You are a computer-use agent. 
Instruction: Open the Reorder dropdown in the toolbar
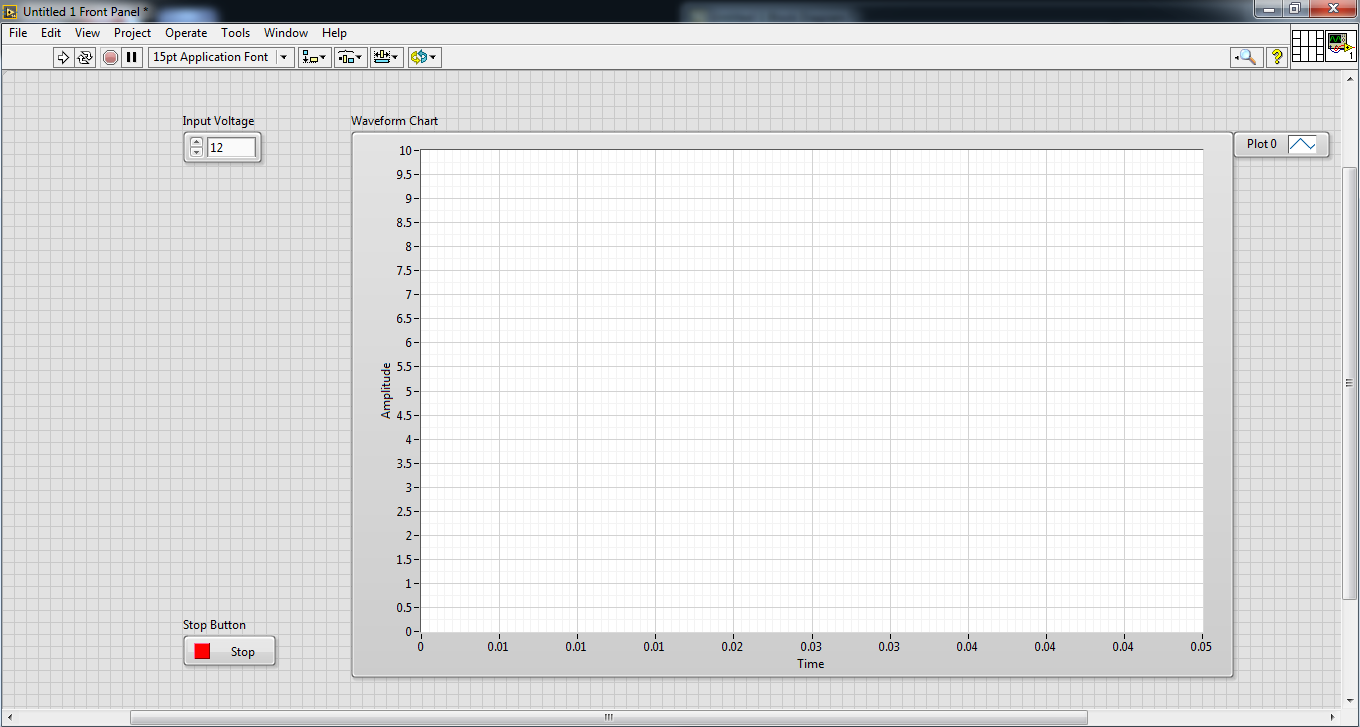click(x=422, y=57)
